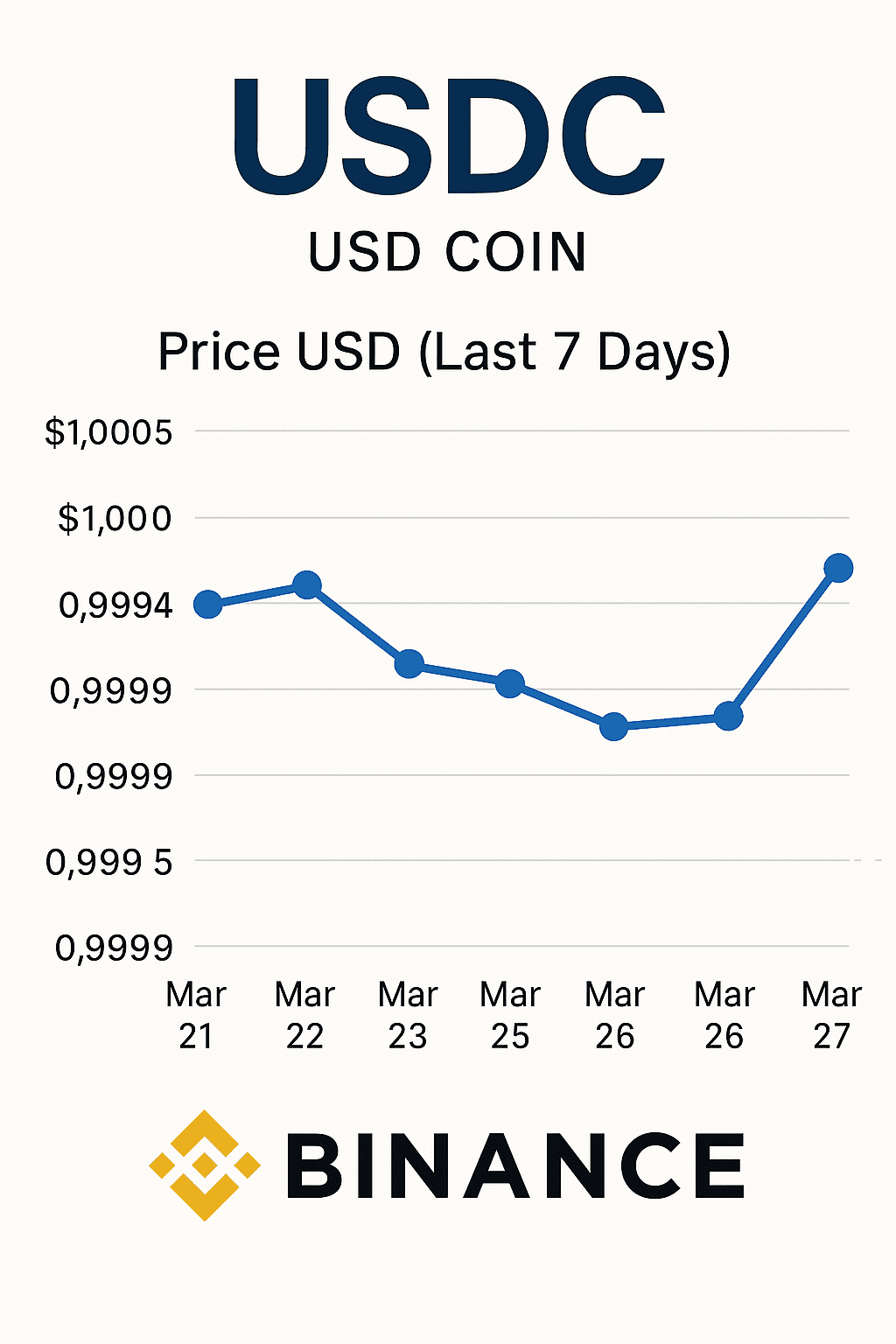Viewport: 896px width, 1344px height.
Task: Click the Mar 21 date label
Action: [x=196, y=1015]
